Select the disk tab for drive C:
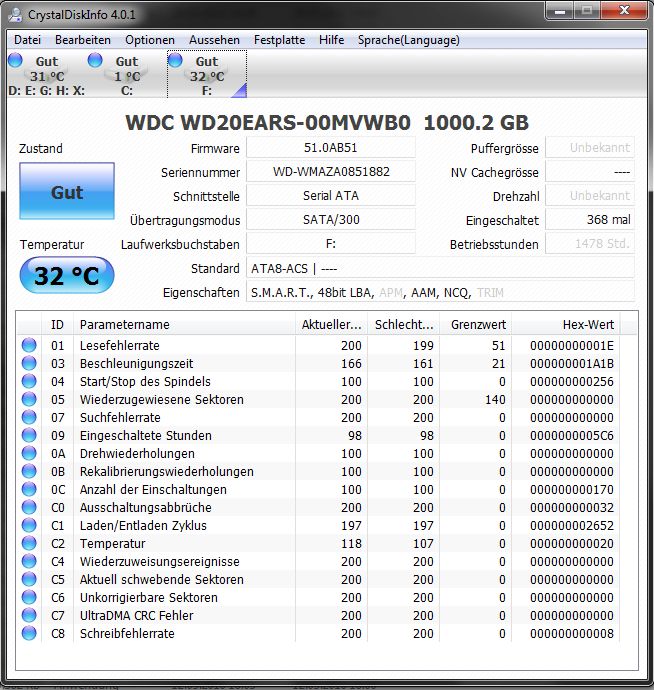Screen dimensions: 654x690 (127, 74)
